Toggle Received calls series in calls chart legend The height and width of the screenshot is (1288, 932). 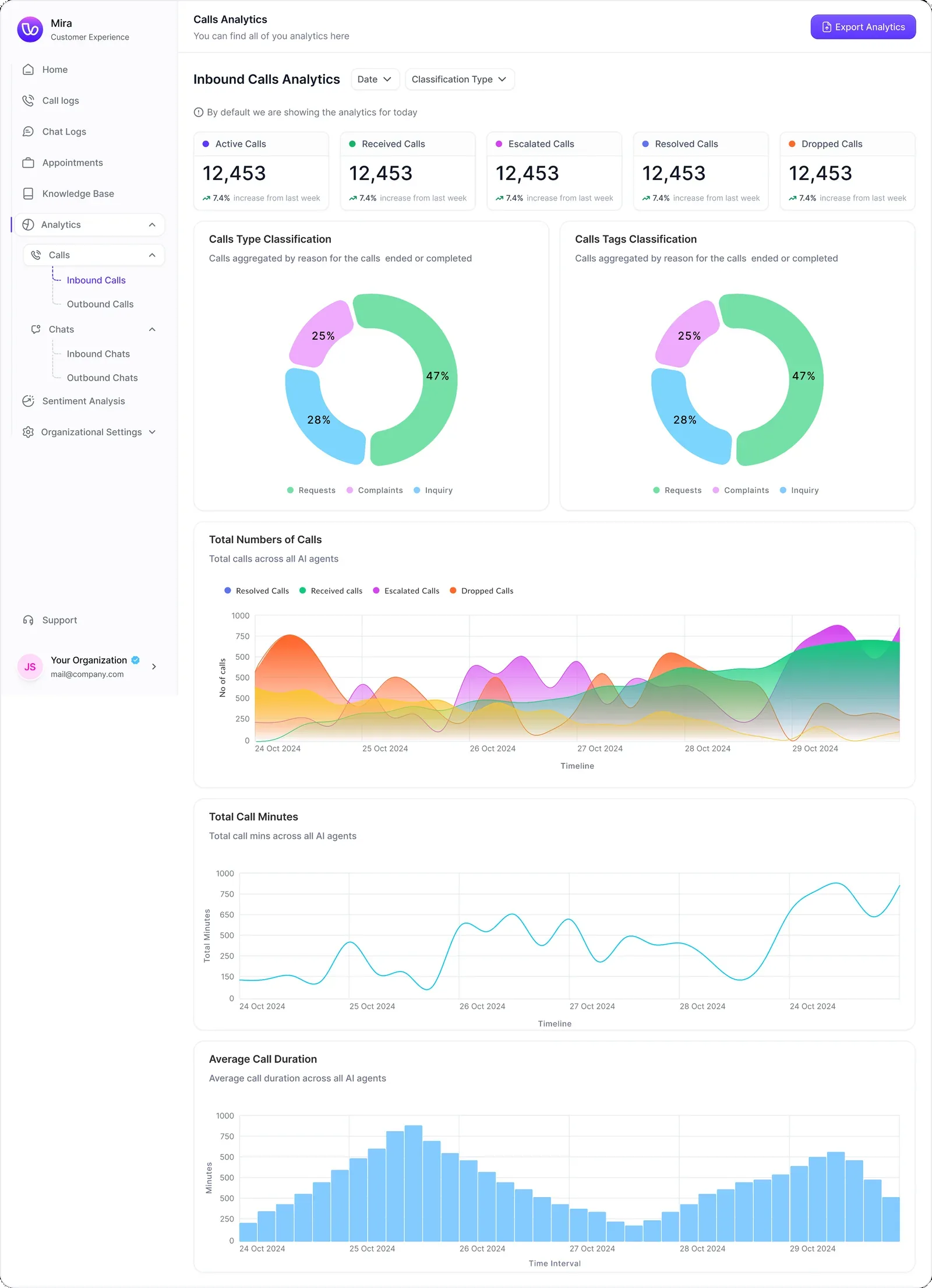[331, 591]
